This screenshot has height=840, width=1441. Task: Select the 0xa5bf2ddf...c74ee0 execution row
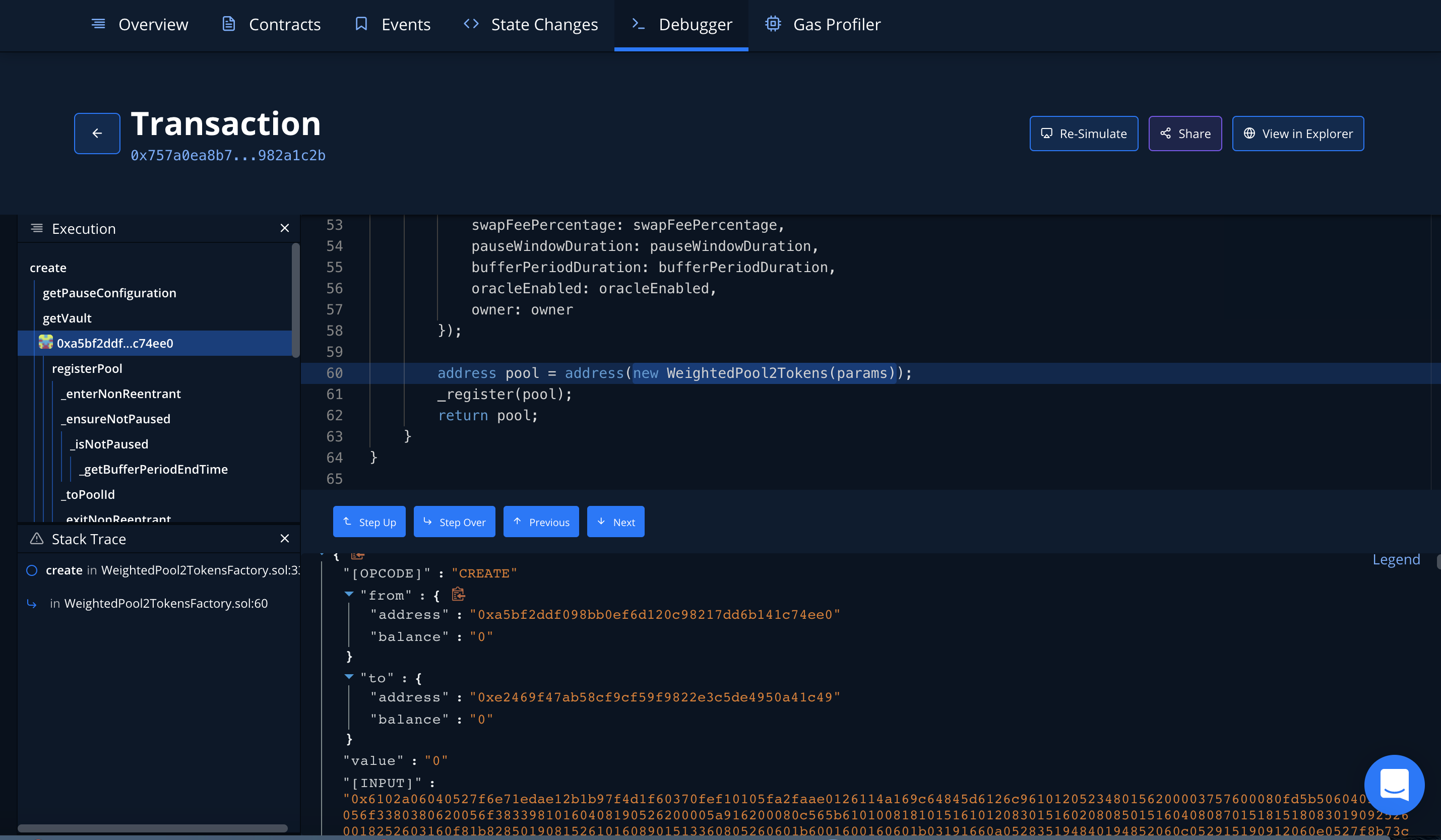pyautogui.click(x=155, y=343)
